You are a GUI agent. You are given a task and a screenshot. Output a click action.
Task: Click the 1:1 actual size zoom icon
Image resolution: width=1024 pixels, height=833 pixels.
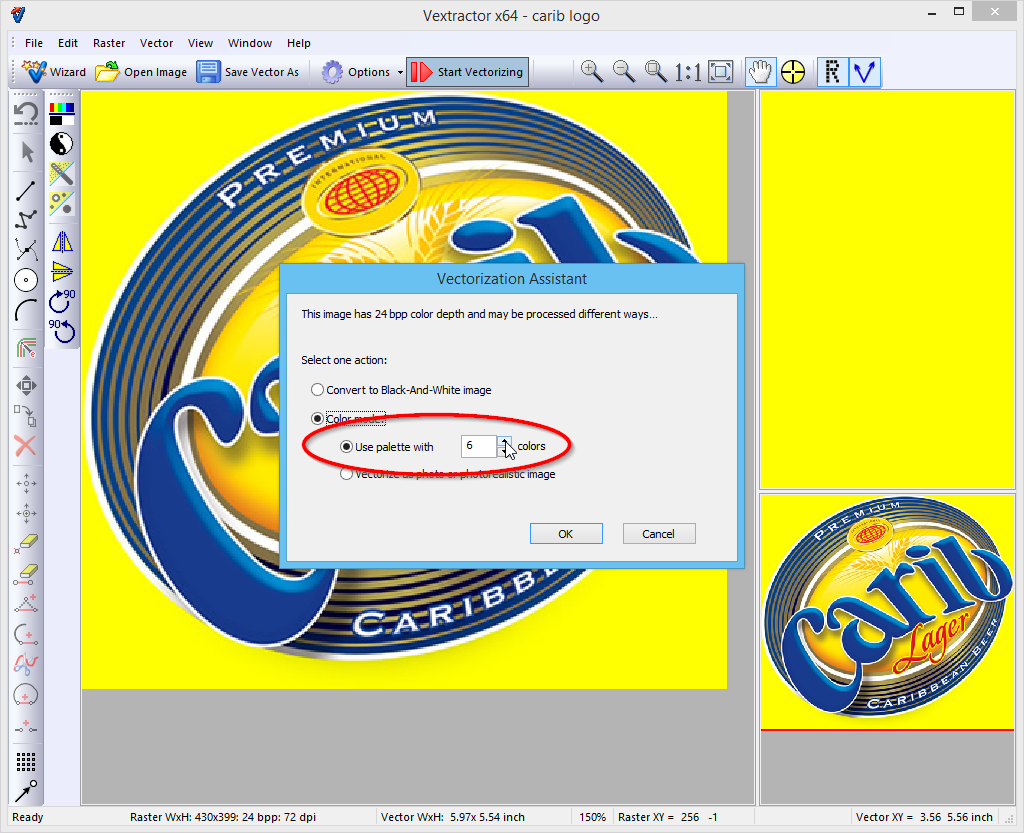[x=687, y=72]
